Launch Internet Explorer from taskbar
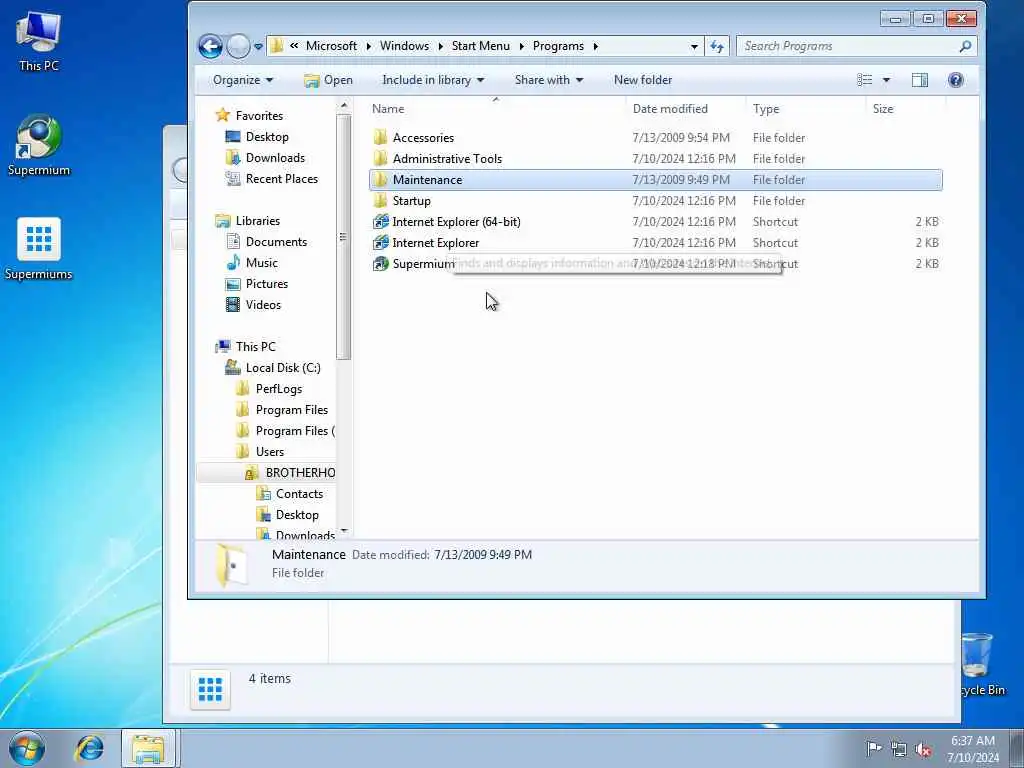1024x768 pixels. (89, 748)
